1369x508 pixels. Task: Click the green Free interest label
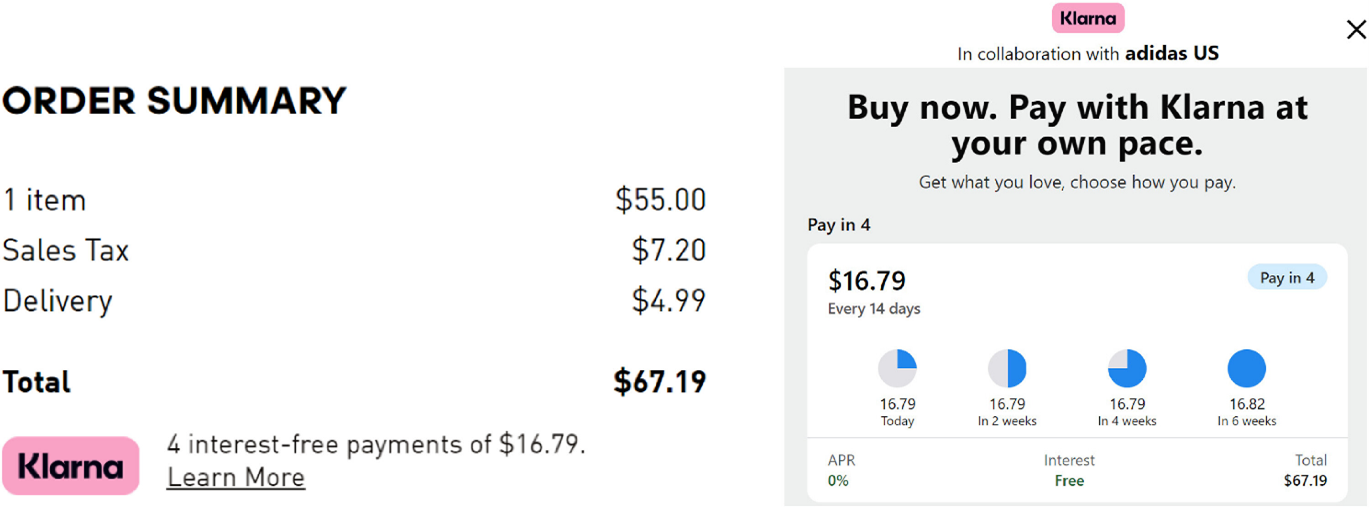click(1069, 481)
